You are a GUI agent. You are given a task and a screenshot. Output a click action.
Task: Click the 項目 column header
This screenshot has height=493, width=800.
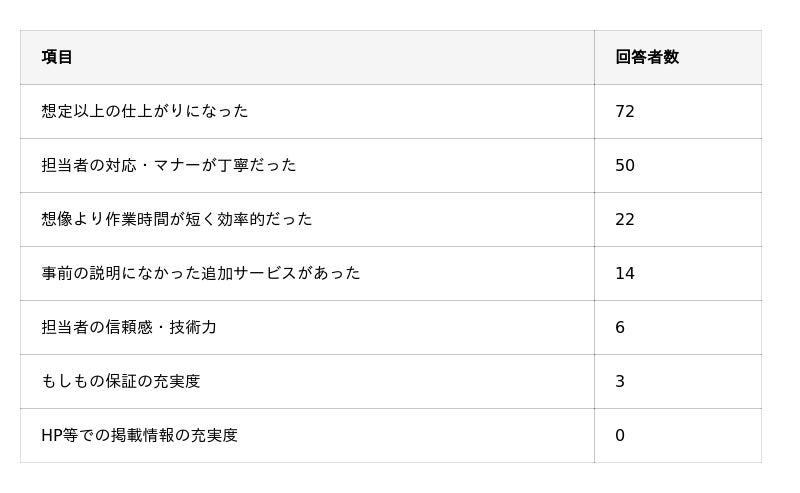click(57, 57)
